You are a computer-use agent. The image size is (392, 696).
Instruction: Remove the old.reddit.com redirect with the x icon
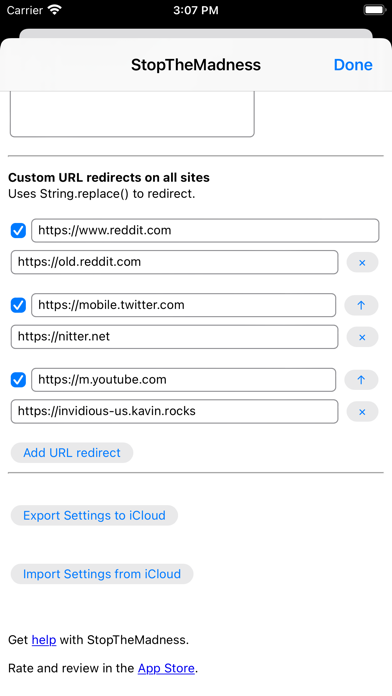click(x=362, y=262)
